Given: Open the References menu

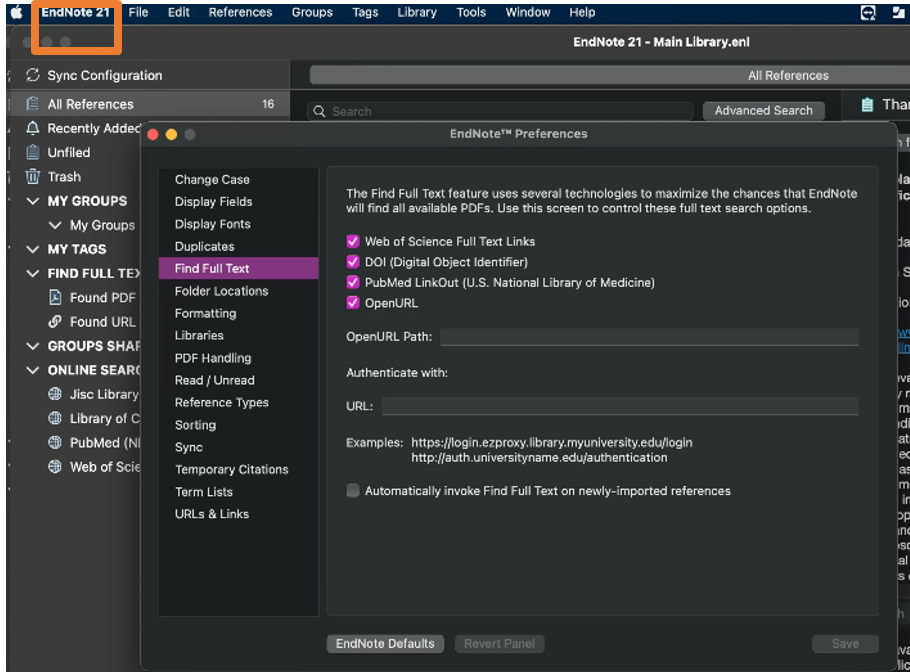Looking at the screenshot, I should coord(240,13).
